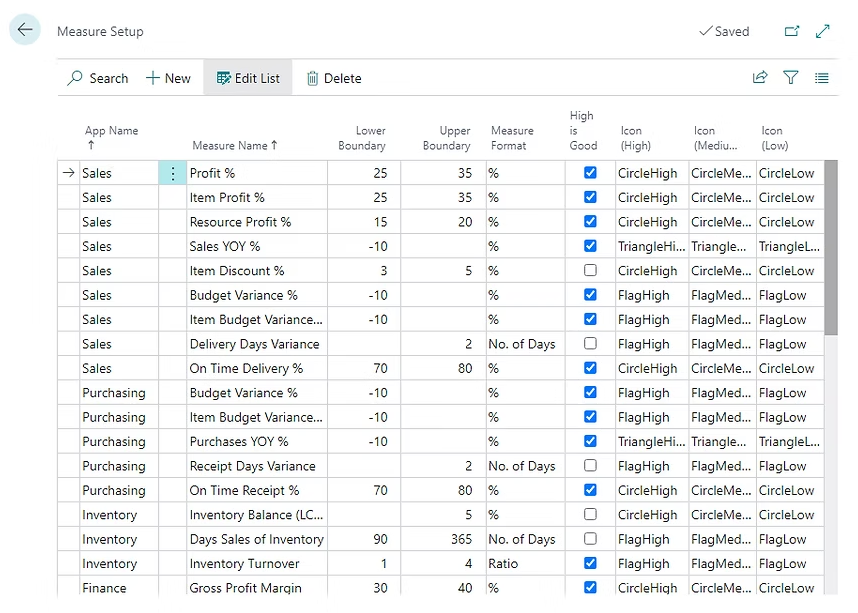Viewport: 858px width, 613px height.
Task: Uncheck High is Good for Profit %
Action: point(590,173)
